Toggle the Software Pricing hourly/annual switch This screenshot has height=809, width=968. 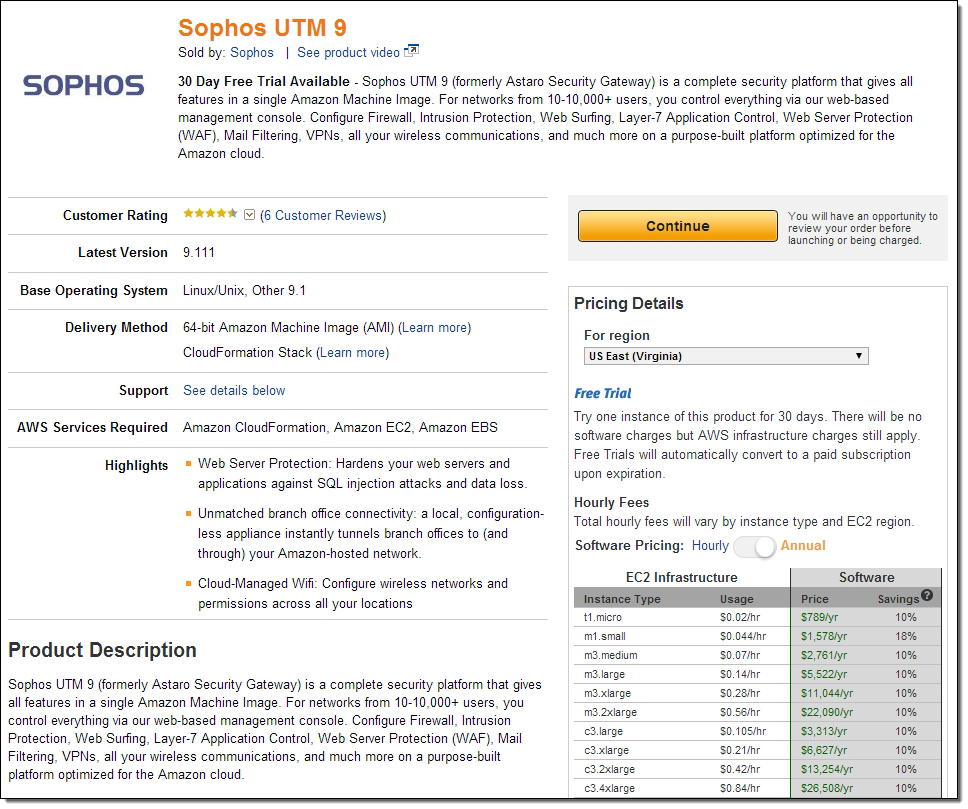(754, 546)
